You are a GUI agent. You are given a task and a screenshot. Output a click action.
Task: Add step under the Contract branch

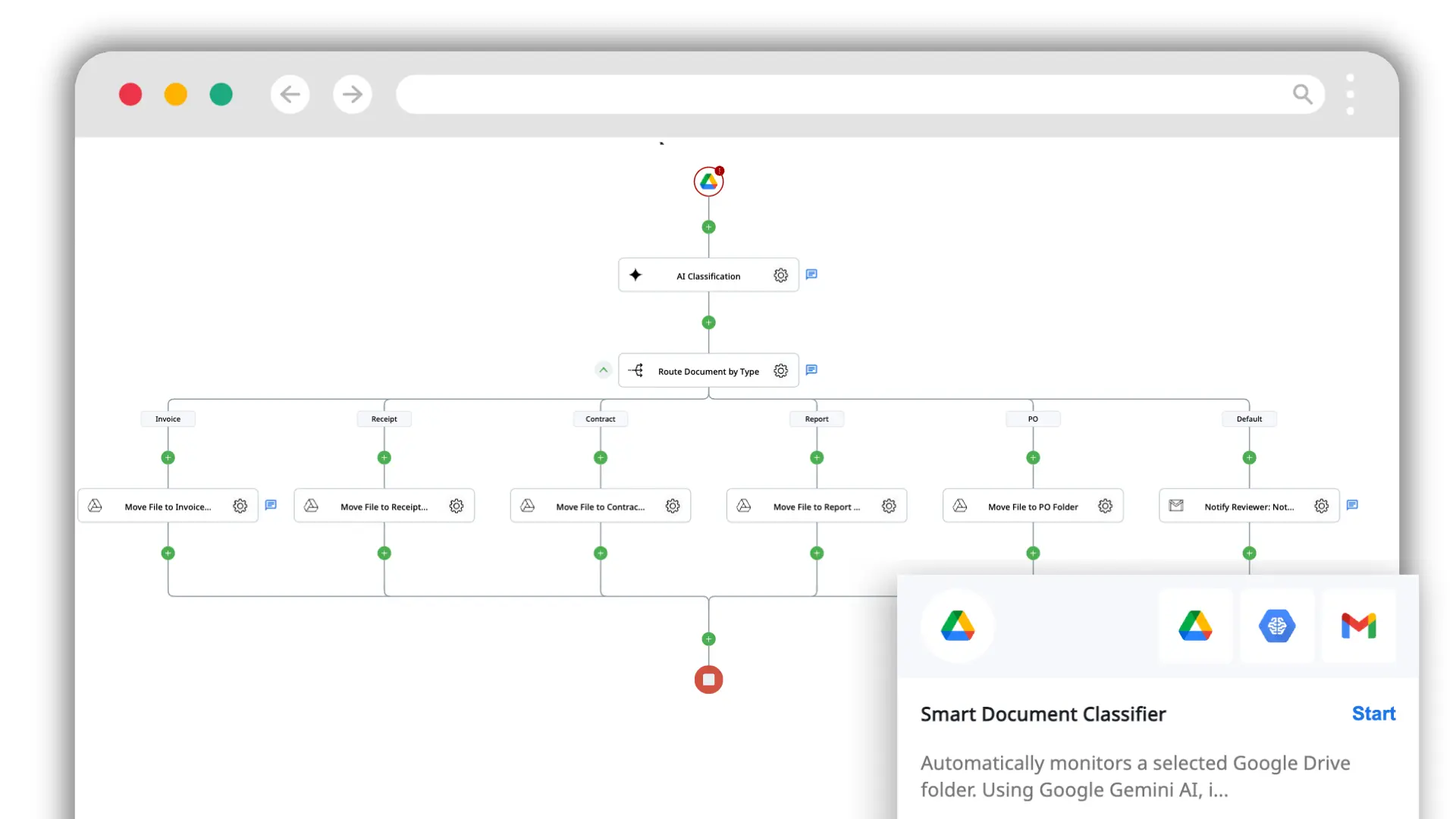coord(600,457)
